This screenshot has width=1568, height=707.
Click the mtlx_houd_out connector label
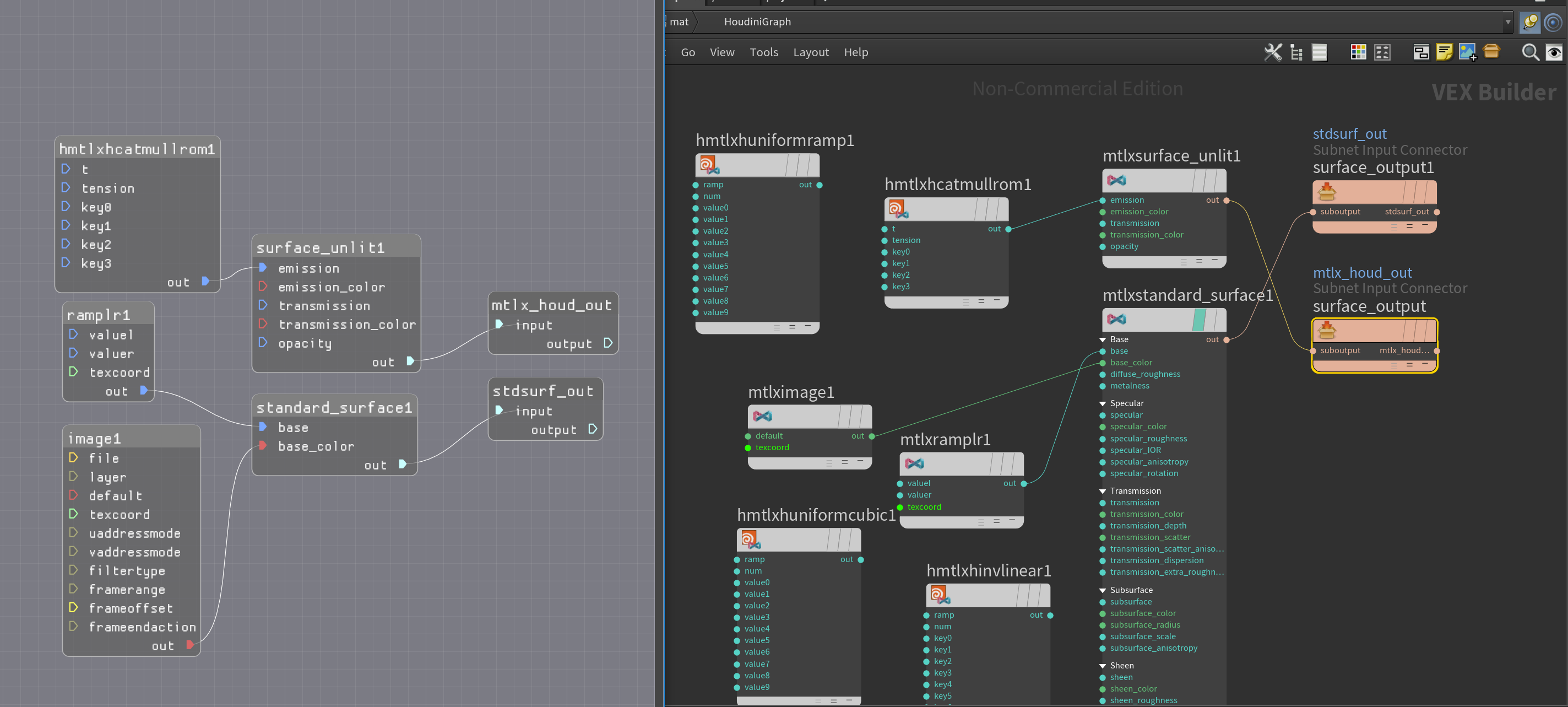1362,273
